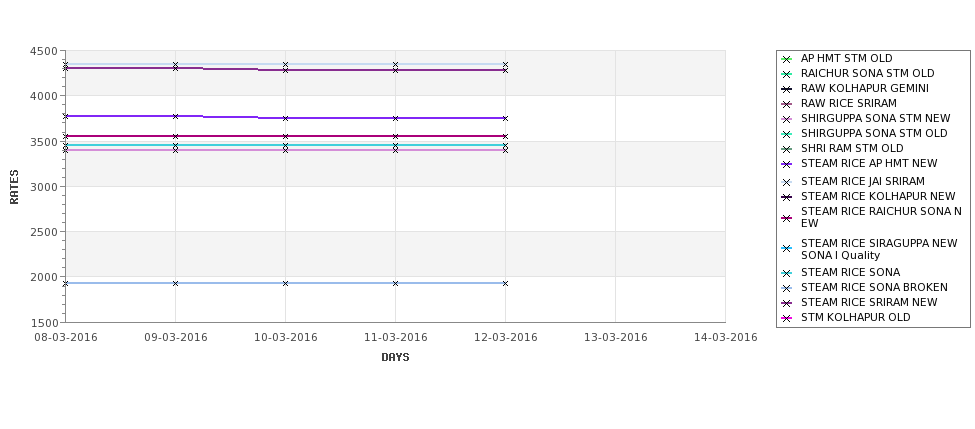Click the 11-03-2016 point on the 3550 line

click(395, 136)
